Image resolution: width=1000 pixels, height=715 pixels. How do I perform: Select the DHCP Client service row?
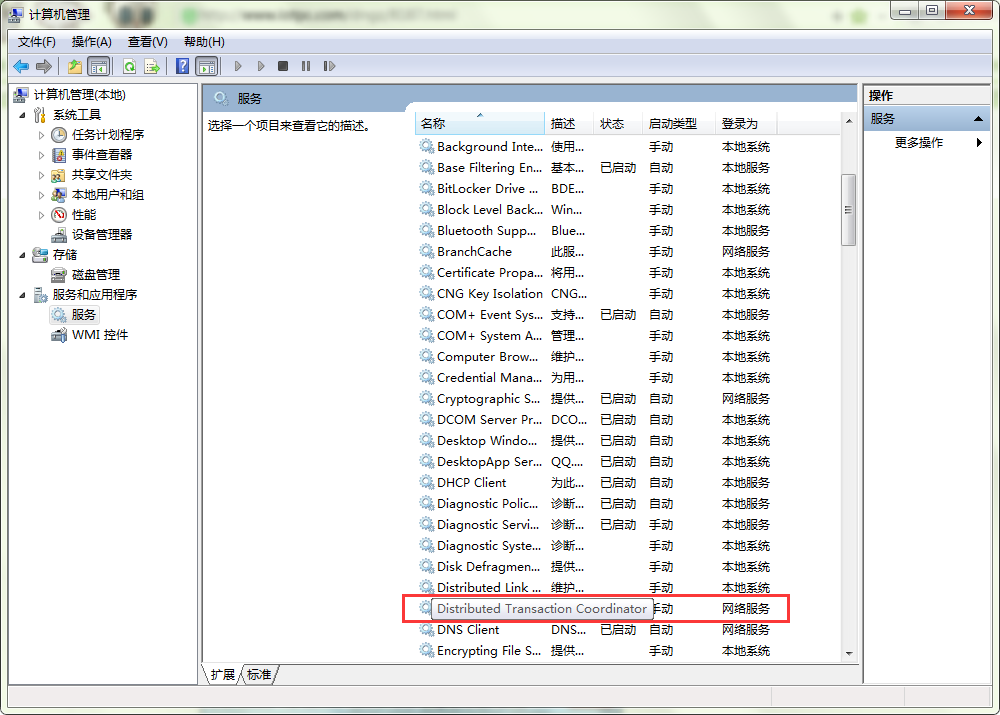click(472, 482)
